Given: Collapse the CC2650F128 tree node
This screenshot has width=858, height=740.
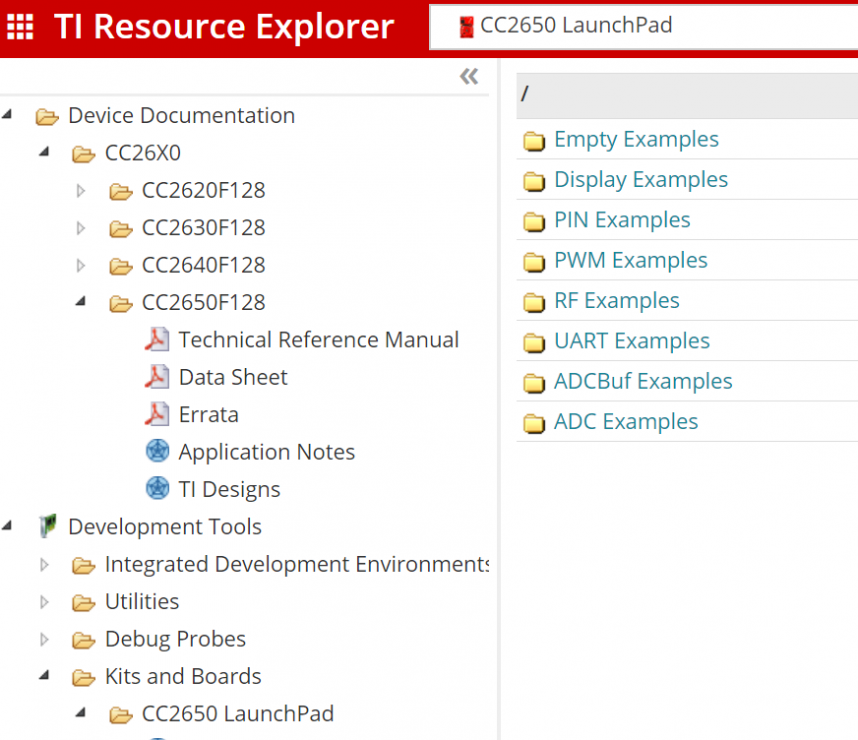Looking at the screenshot, I should click(x=82, y=302).
